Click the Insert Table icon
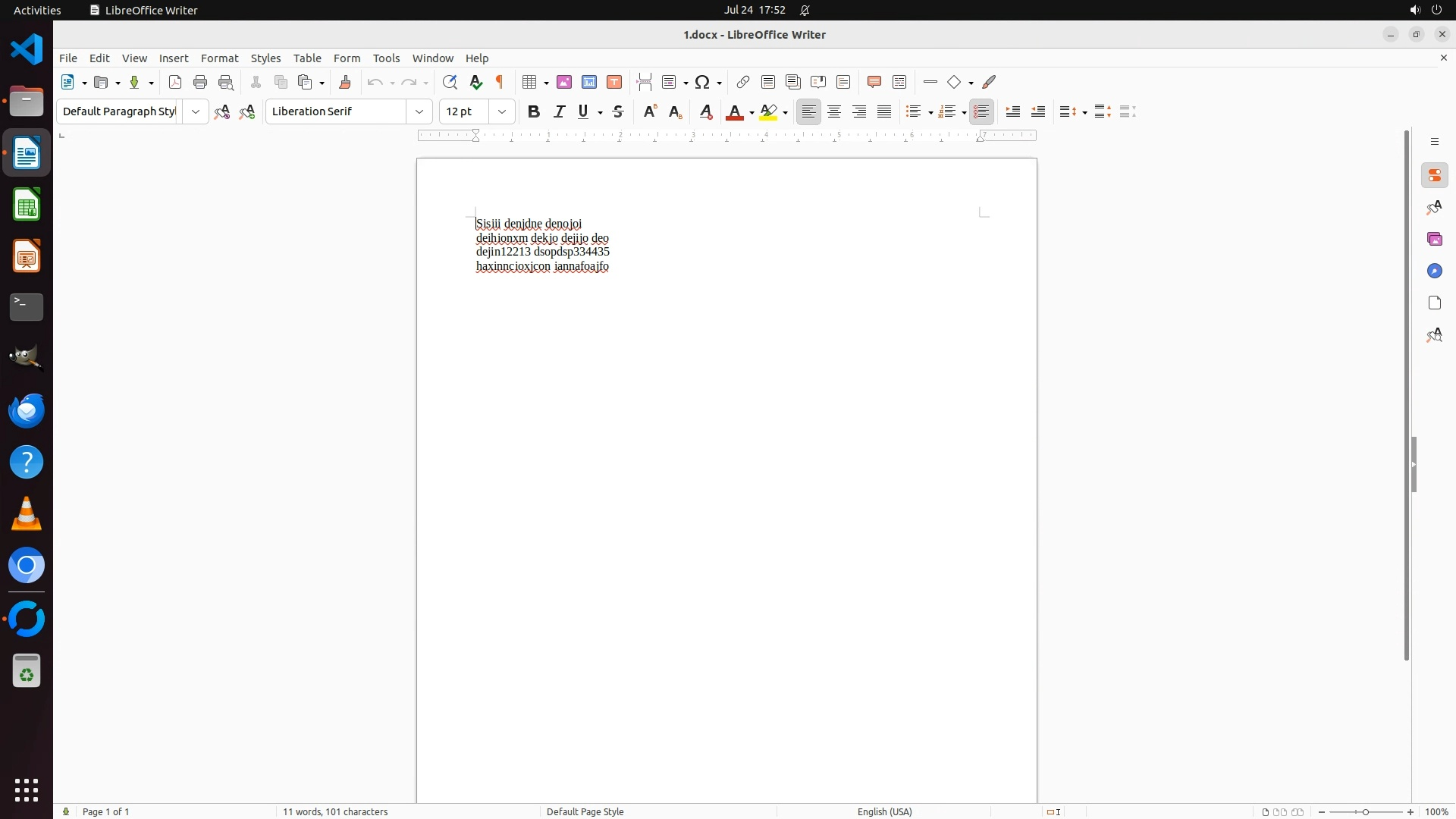This screenshot has height=819, width=1456. (530, 83)
